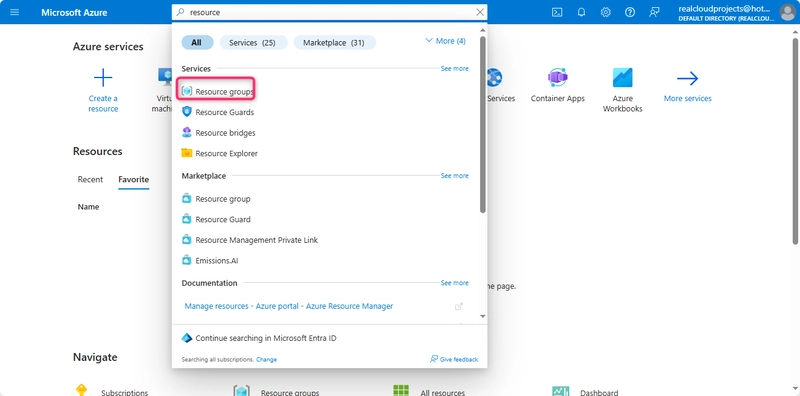
Task: Open the Settings gear icon
Action: pos(606,12)
